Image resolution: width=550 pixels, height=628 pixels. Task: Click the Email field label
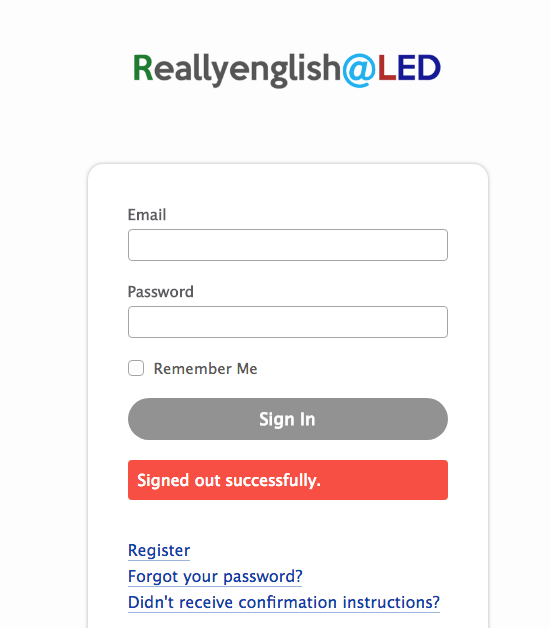(x=147, y=215)
